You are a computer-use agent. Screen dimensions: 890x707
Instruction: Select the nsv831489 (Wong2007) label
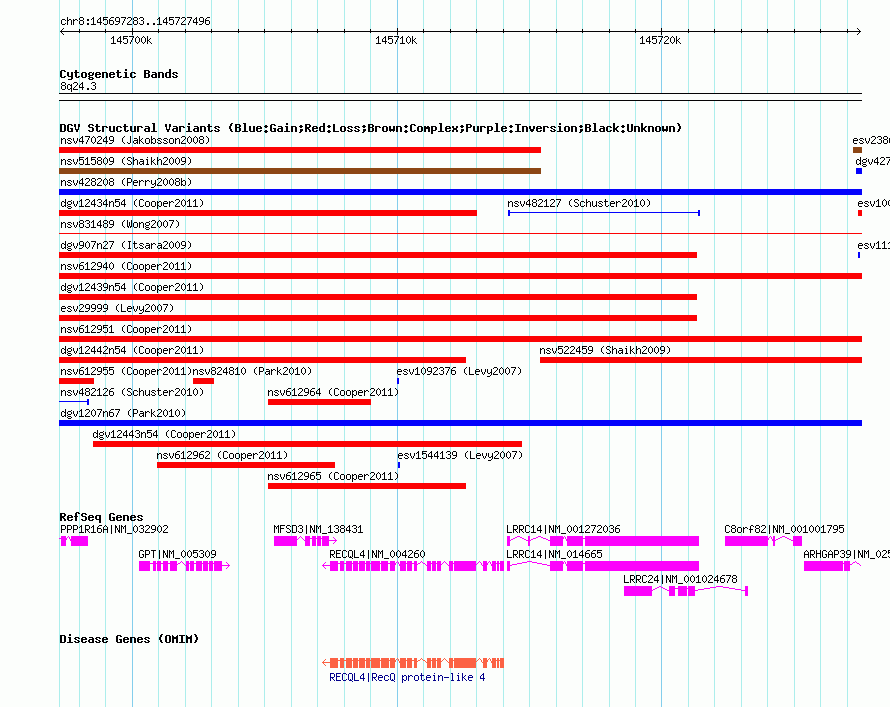tap(120, 224)
